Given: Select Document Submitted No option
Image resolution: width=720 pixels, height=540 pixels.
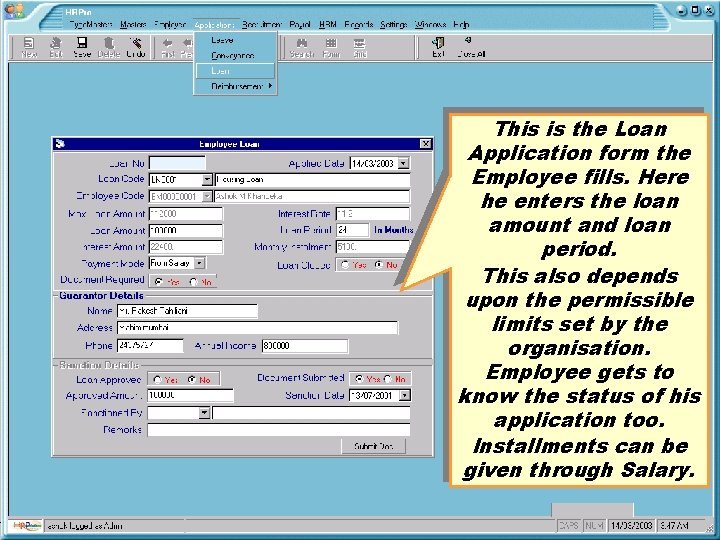Looking at the screenshot, I should point(388,378).
